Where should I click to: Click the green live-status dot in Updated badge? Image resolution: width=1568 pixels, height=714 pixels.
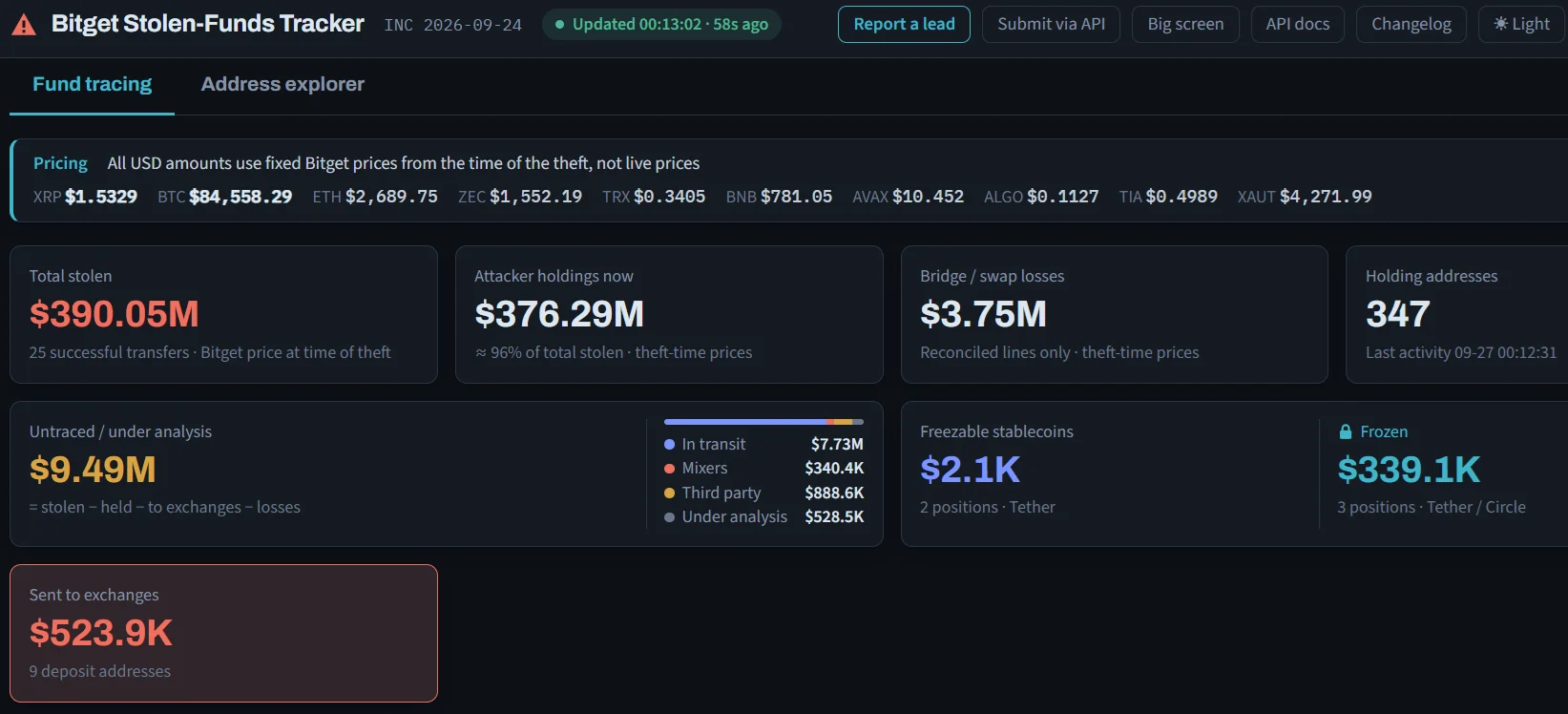(559, 25)
